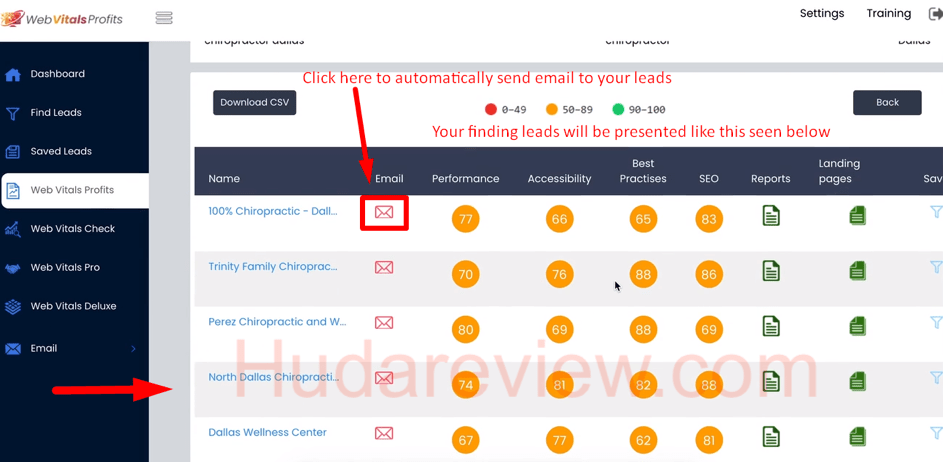The width and height of the screenshot is (943, 462).
Task: Click Performance score 80 for Perez Chiropractic
Action: click(x=465, y=330)
